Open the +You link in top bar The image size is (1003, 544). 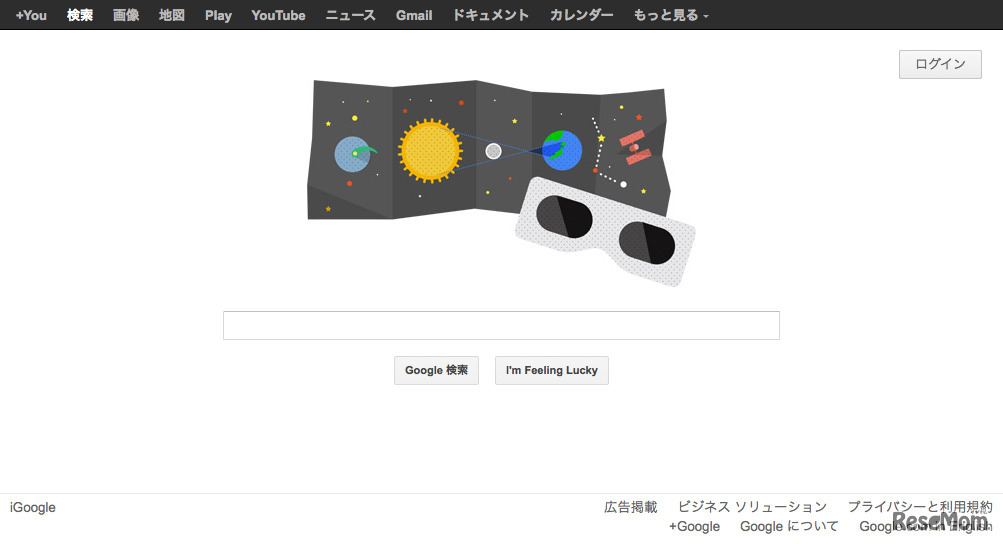[31, 15]
